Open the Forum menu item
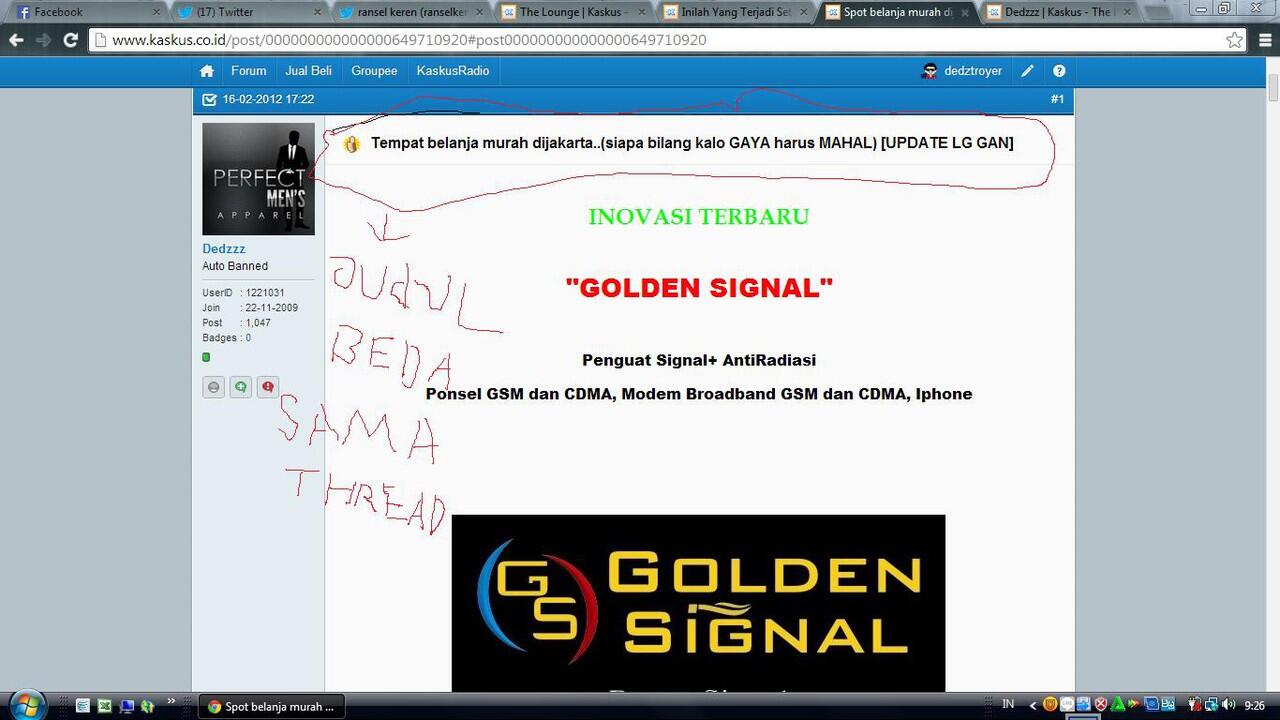 (249, 71)
